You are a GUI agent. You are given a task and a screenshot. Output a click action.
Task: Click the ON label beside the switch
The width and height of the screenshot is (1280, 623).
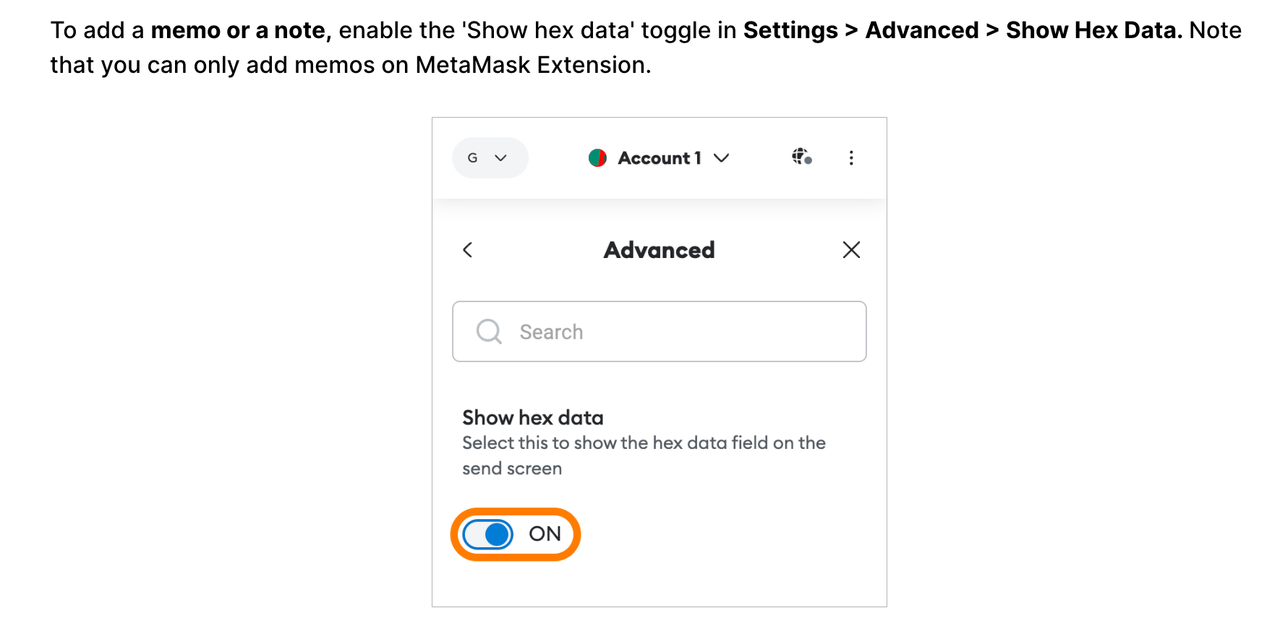pos(545,534)
